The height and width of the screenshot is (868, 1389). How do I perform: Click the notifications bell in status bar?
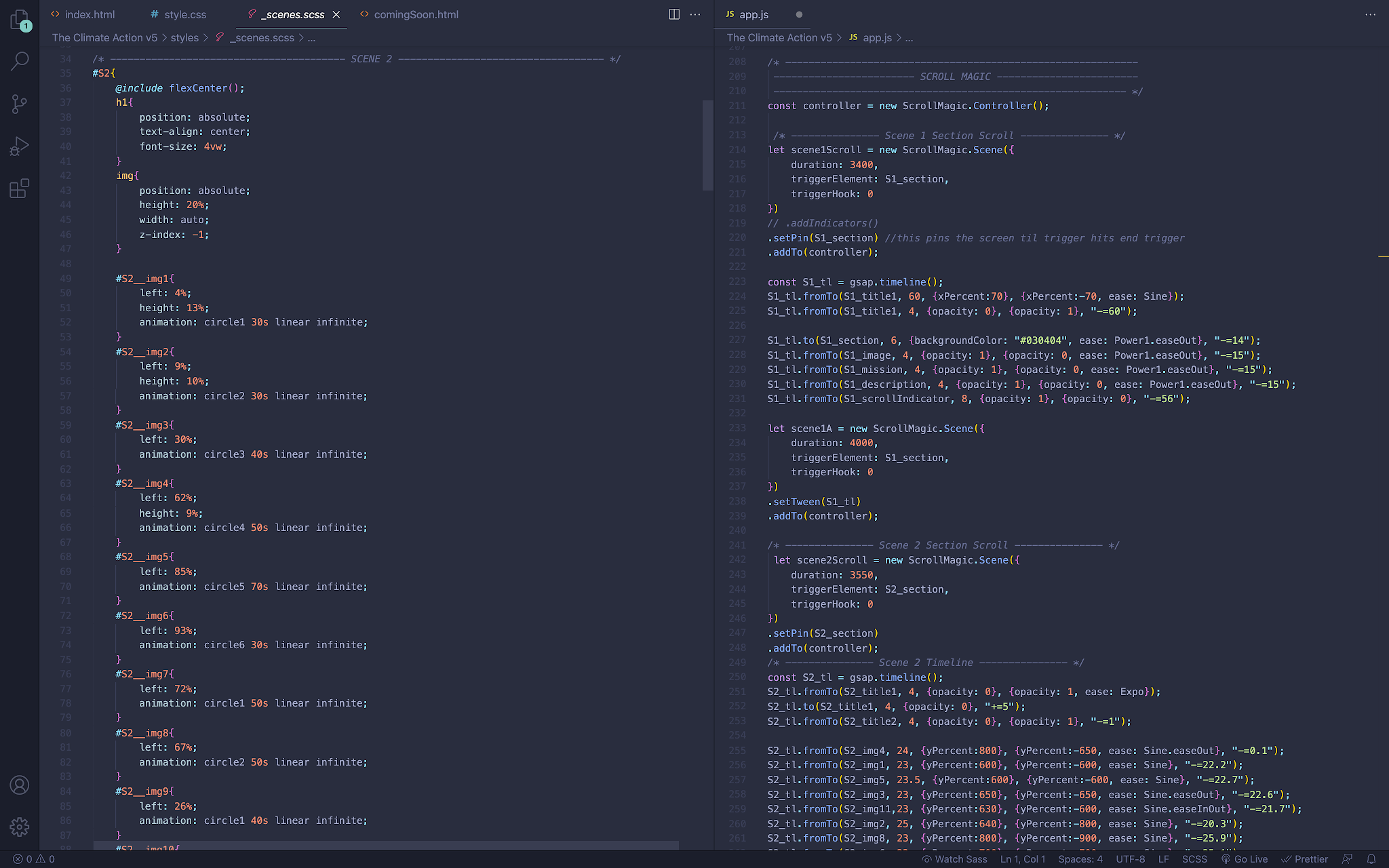point(1371,859)
